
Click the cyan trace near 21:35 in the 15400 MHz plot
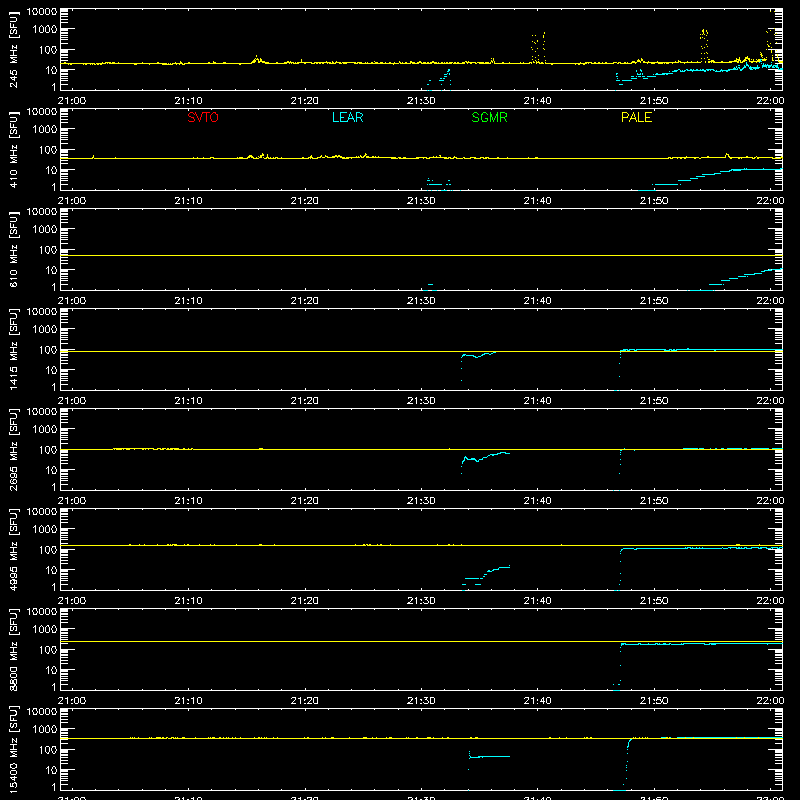coord(489,757)
